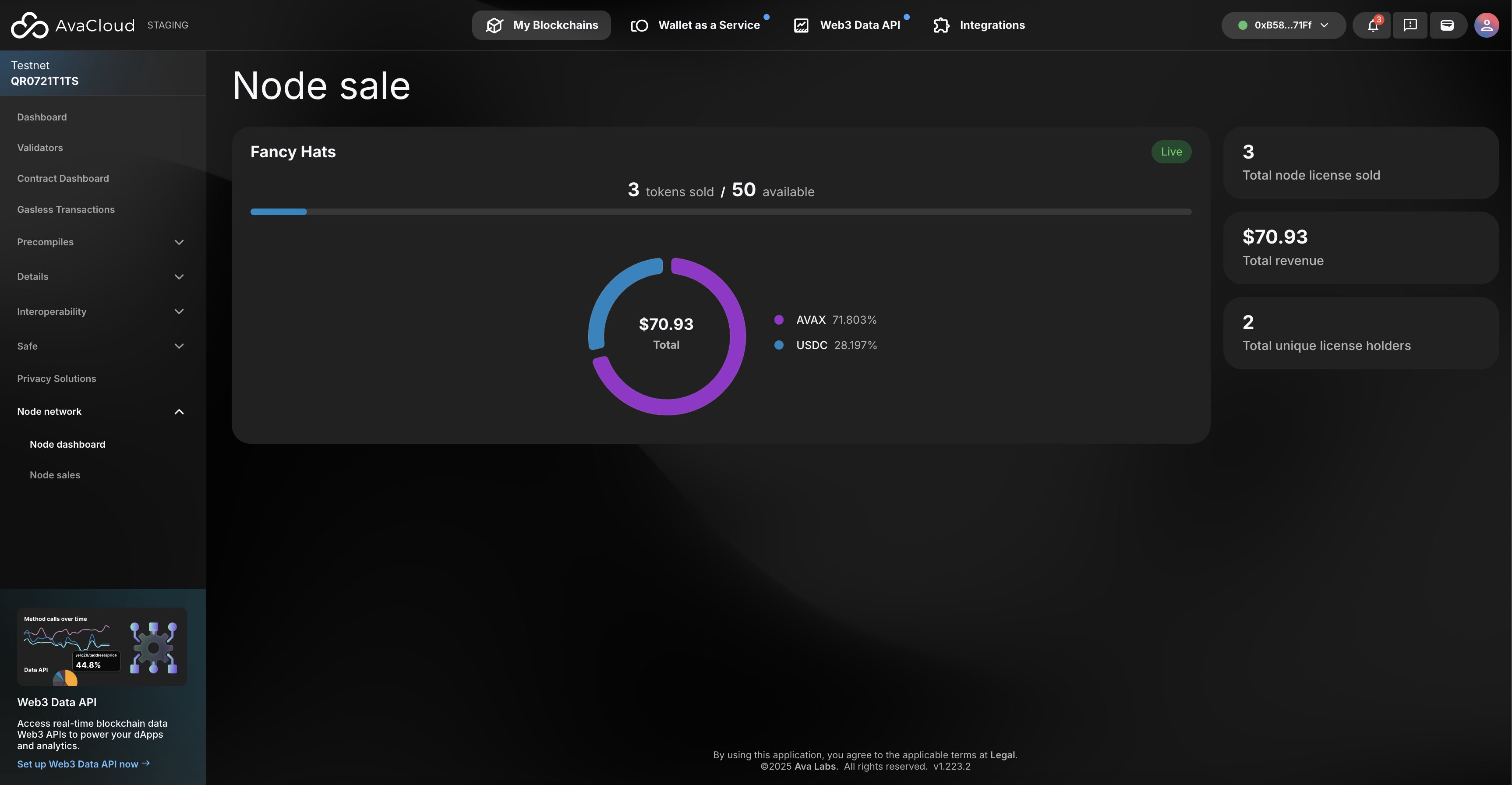Open the Legal terms link

point(1003,755)
